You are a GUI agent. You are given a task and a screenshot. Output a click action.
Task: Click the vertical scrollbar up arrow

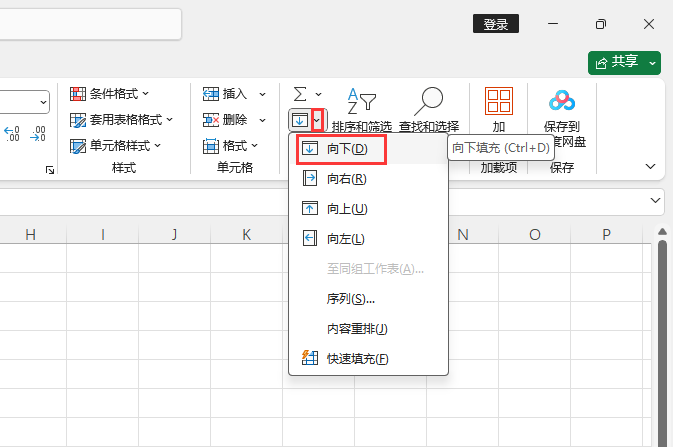click(x=662, y=232)
